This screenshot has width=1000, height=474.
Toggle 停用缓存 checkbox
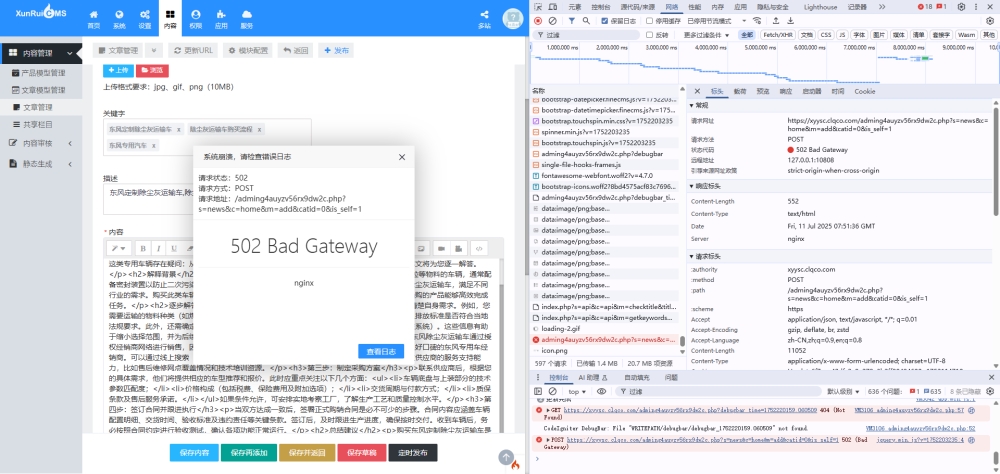649,20
